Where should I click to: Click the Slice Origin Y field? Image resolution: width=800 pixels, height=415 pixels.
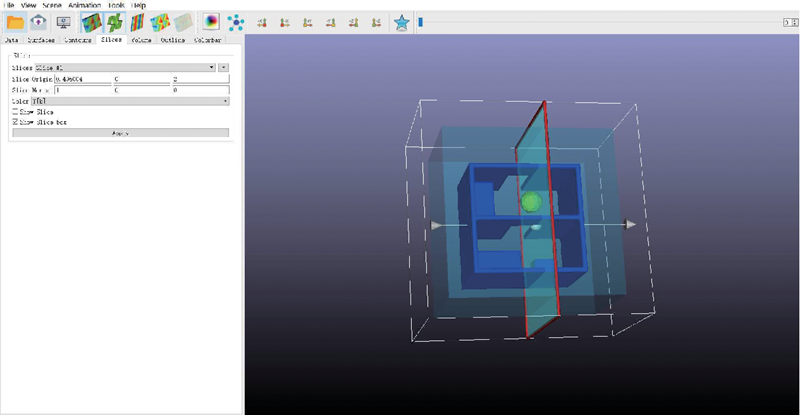(x=141, y=79)
